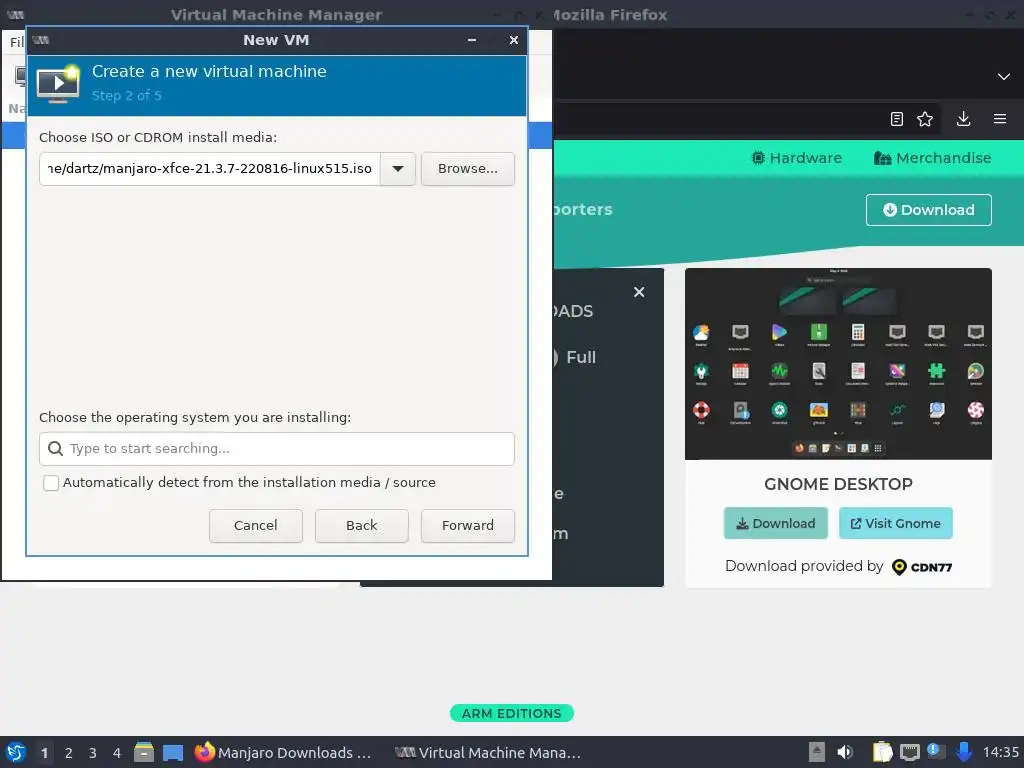Click the clock showing 14:35
This screenshot has width=1024, height=768.
coord(1000,753)
